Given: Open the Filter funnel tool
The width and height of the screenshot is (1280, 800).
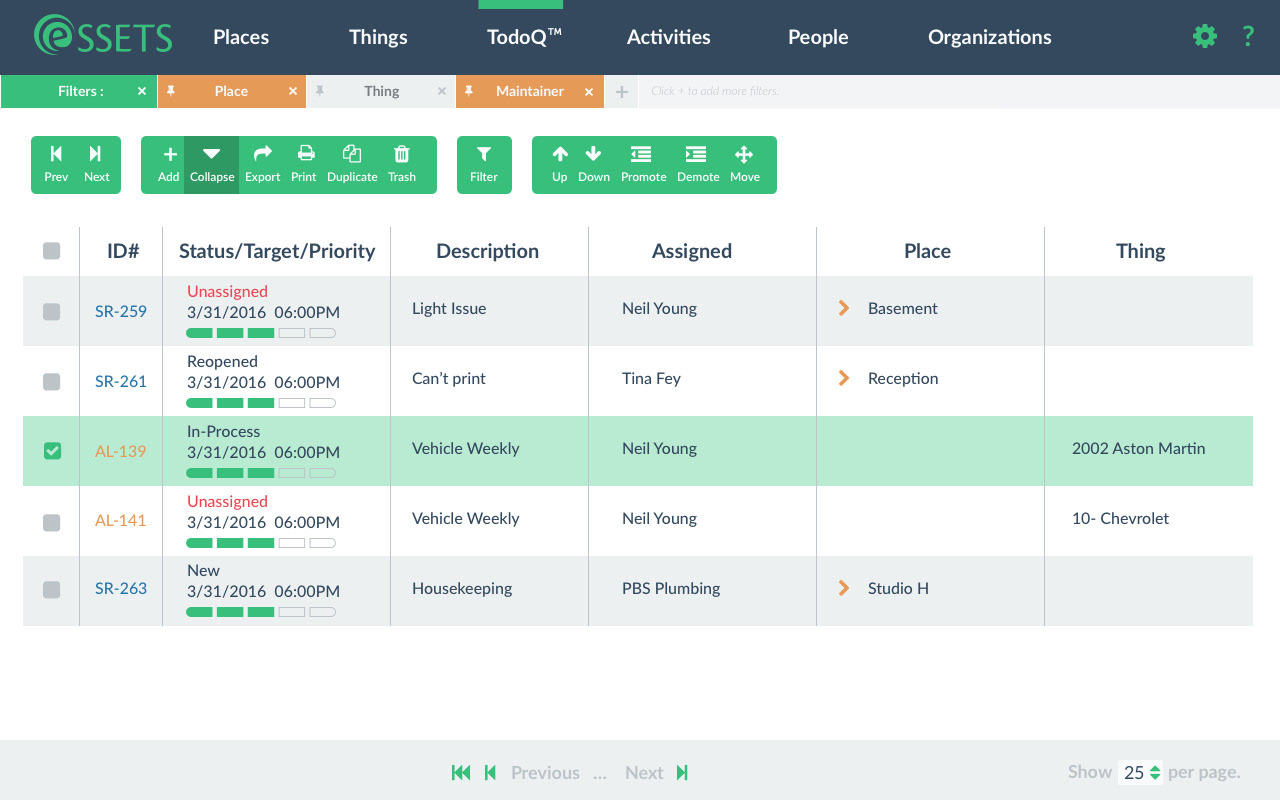Looking at the screenshot, I should pyautogui.click(x=484, y=164).
